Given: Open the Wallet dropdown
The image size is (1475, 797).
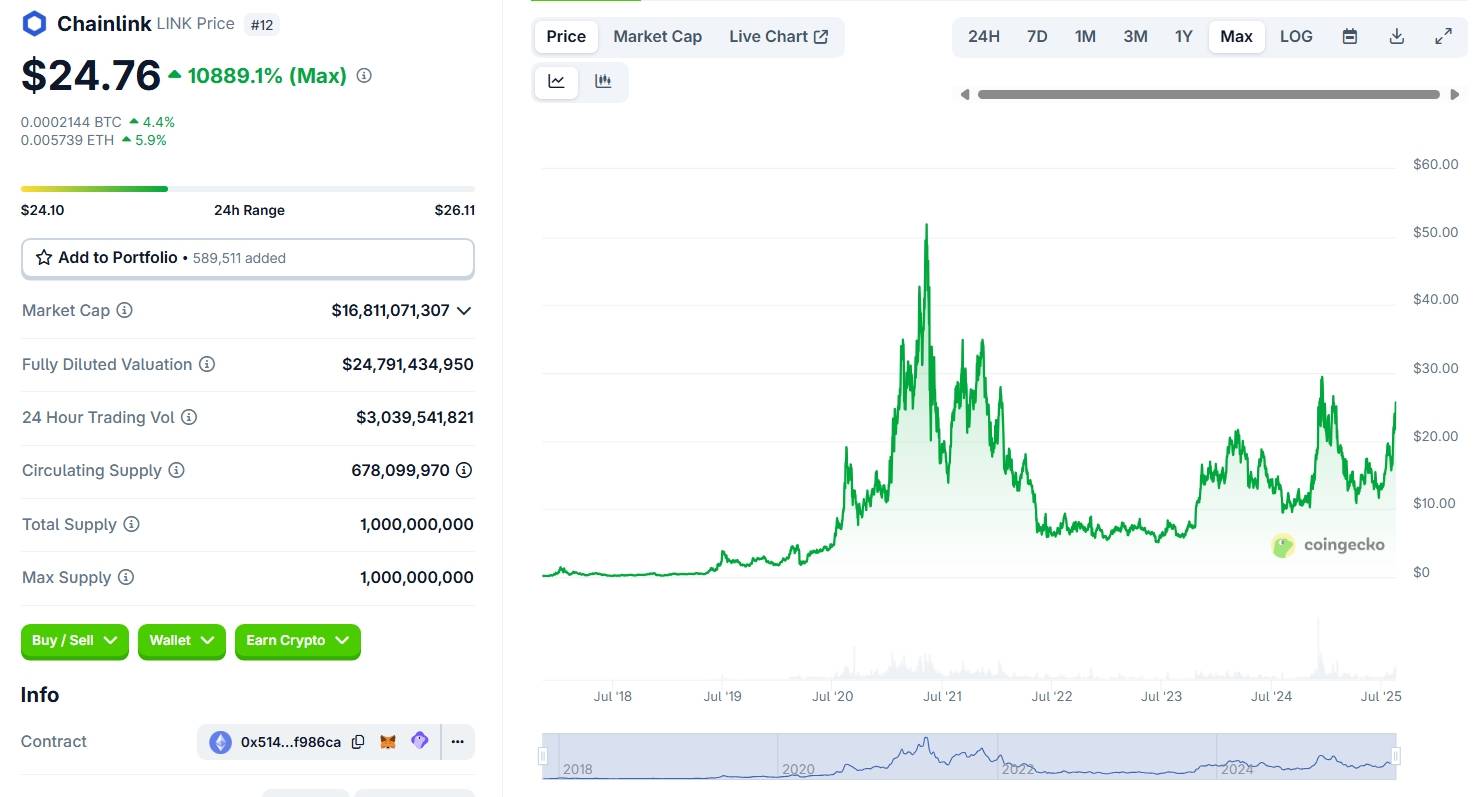Looking at the screenshot, I should [x=182, y=641].
